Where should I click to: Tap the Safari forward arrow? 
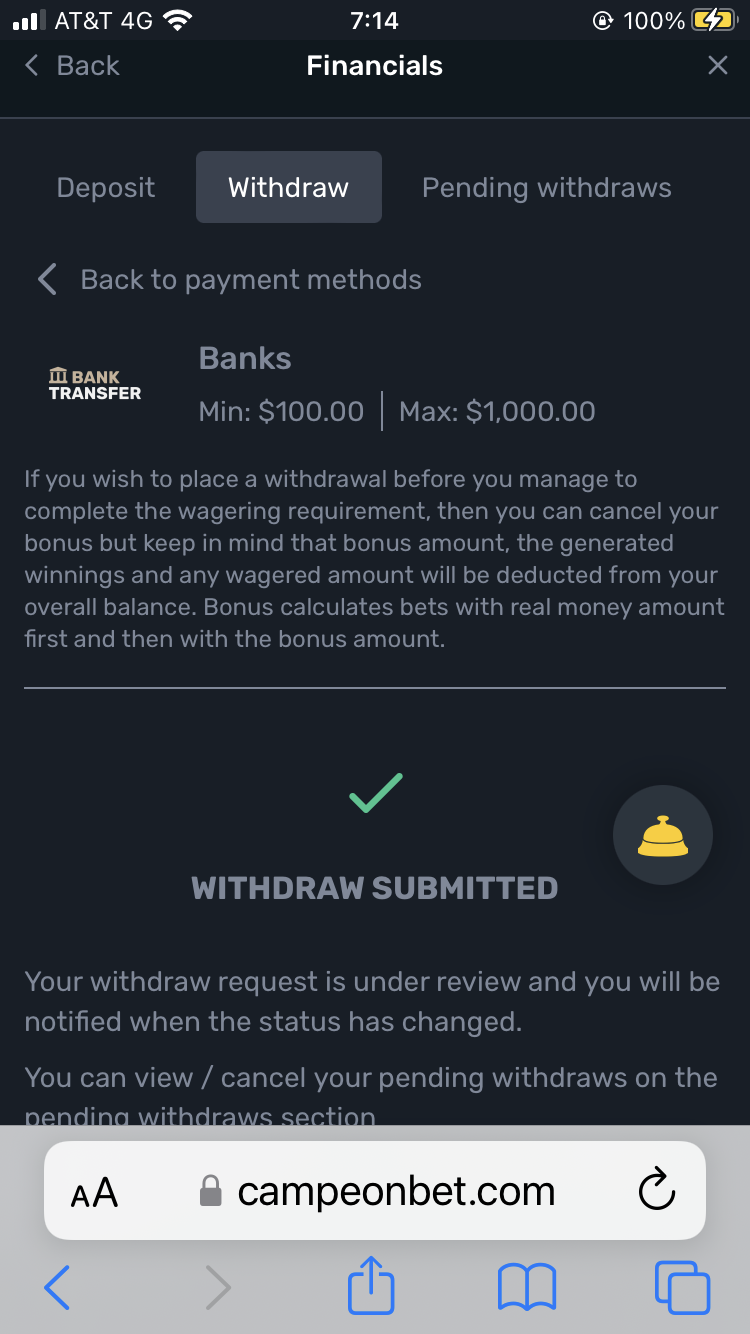pyautogui.click(x=217, y=1286)
